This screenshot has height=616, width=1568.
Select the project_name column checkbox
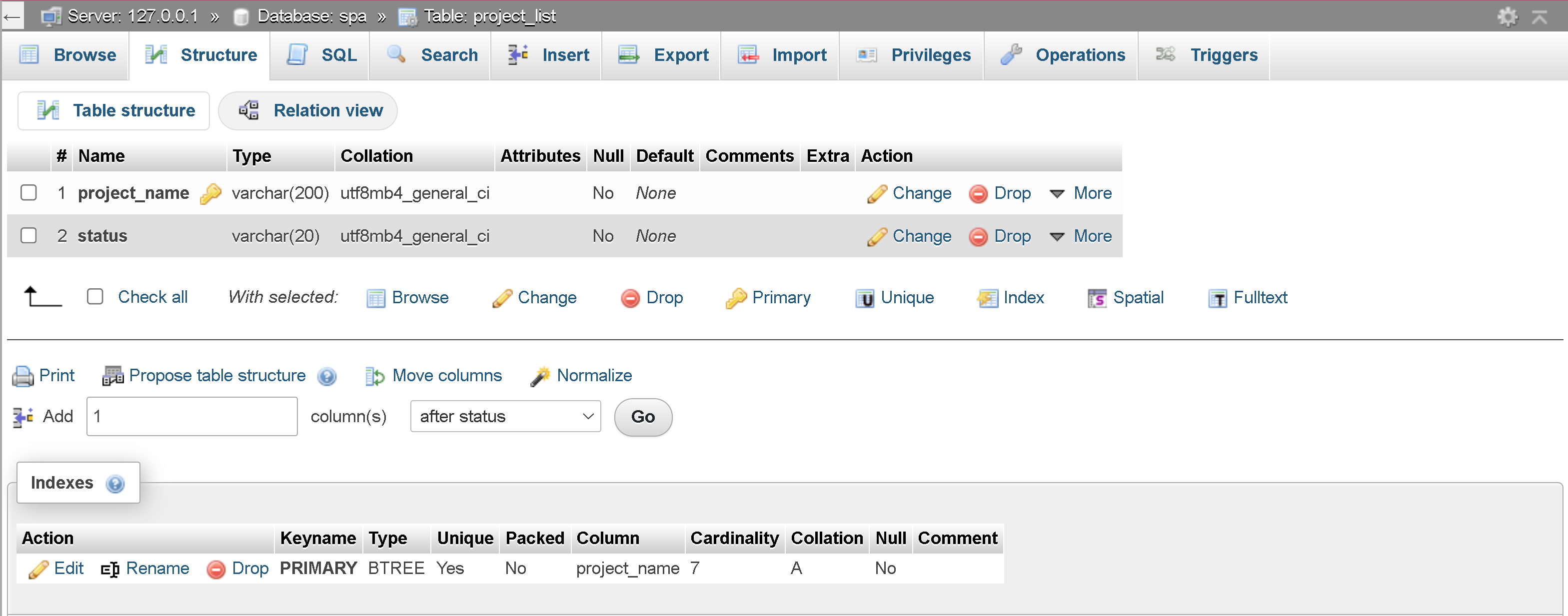click(28, 193)
